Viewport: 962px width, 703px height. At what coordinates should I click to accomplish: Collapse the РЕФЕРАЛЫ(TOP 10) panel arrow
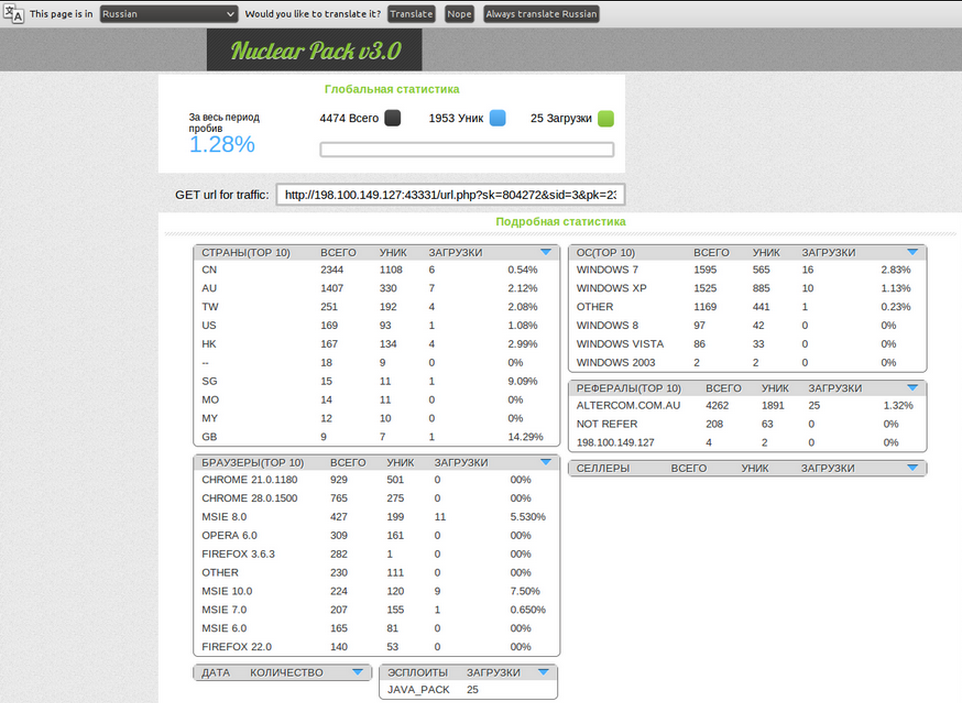coord(912,388)
